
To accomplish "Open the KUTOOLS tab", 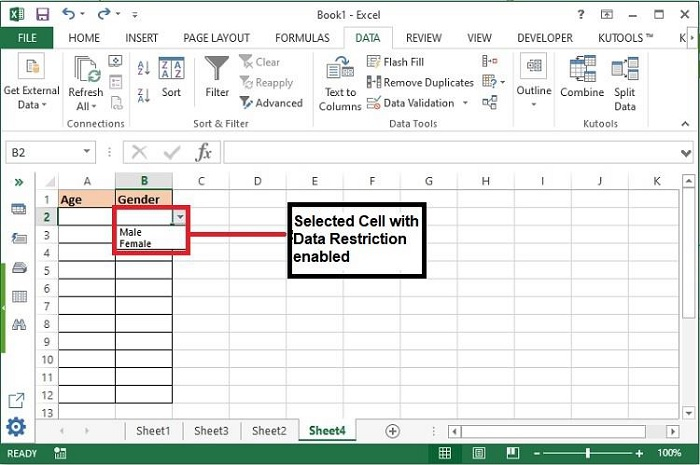I will pos(625,38).
